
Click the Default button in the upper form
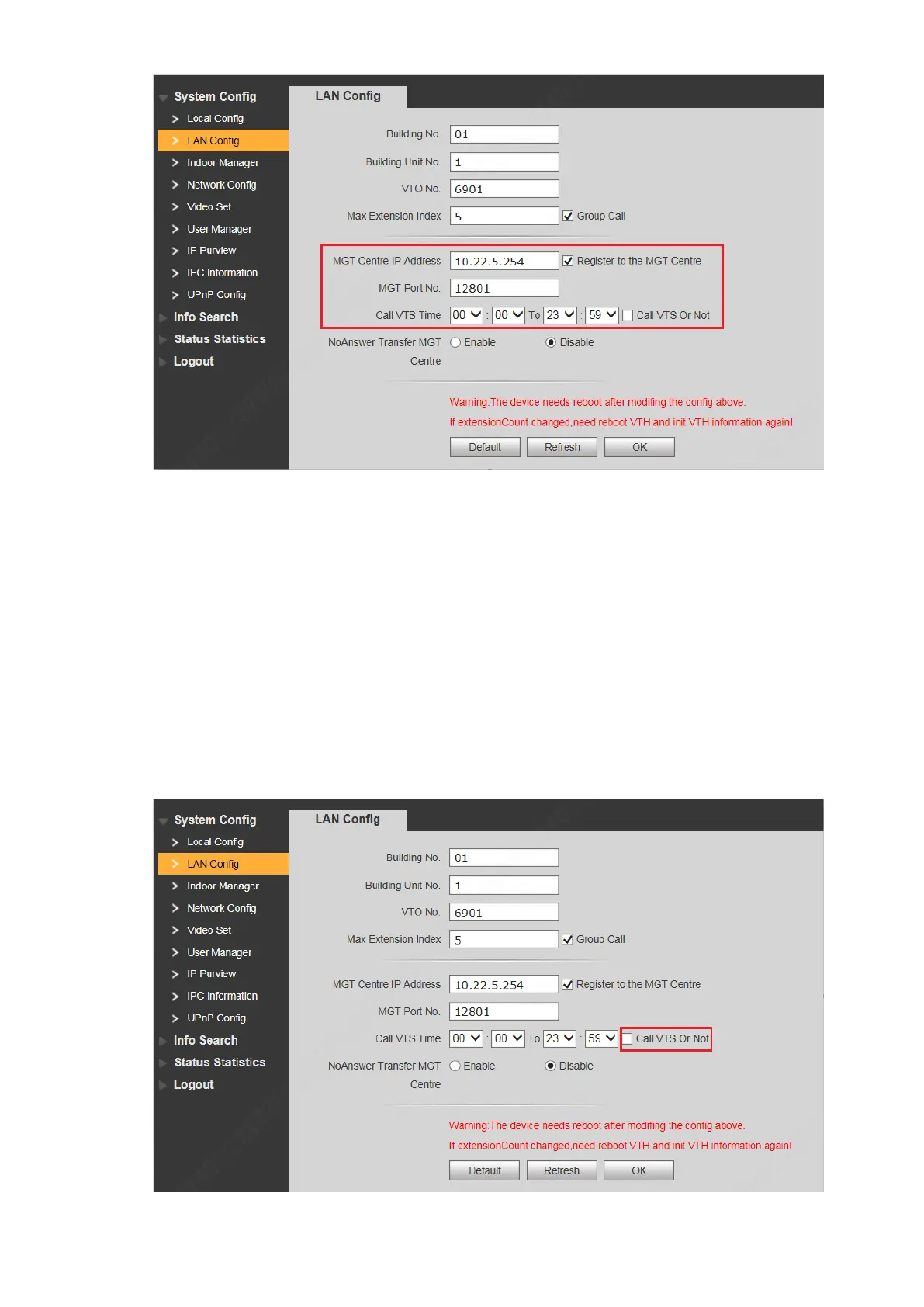[485, 447]
